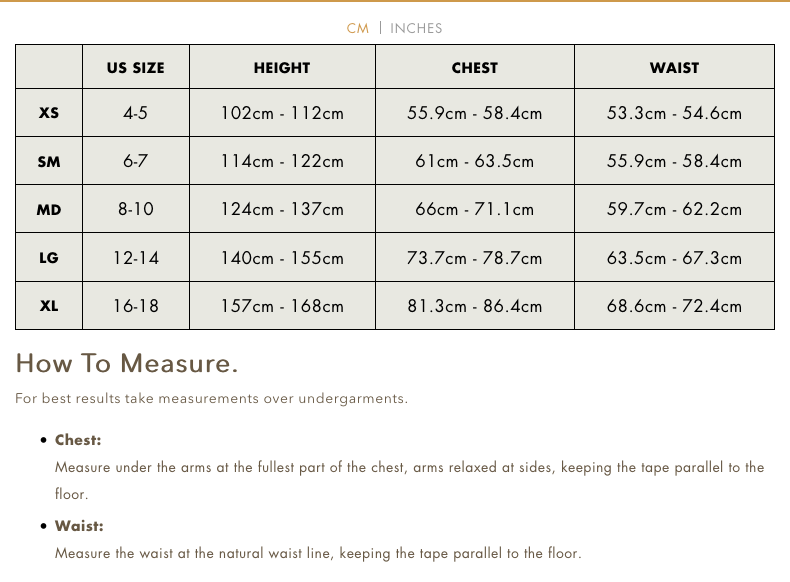Screen dimensions: 790x582
Task: Click the 124cm - 137cm height cell
Action: tap(282, 210)
